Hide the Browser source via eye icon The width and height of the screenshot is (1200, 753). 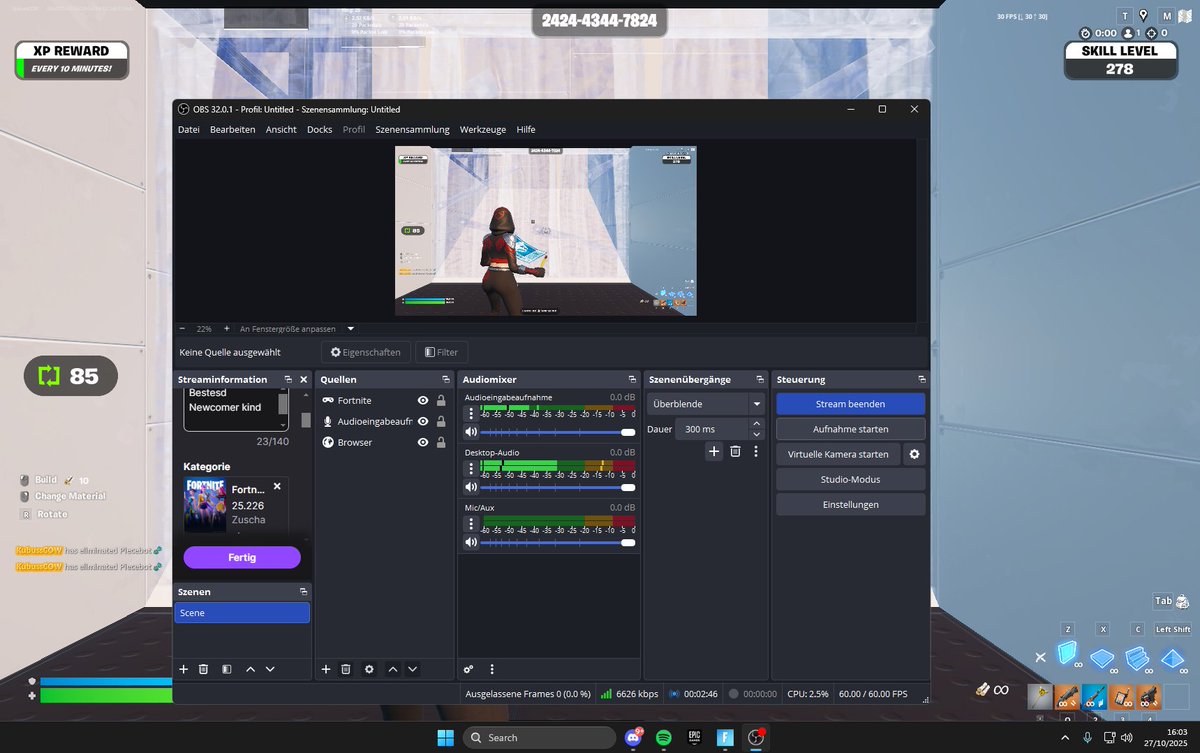[423, 442]
